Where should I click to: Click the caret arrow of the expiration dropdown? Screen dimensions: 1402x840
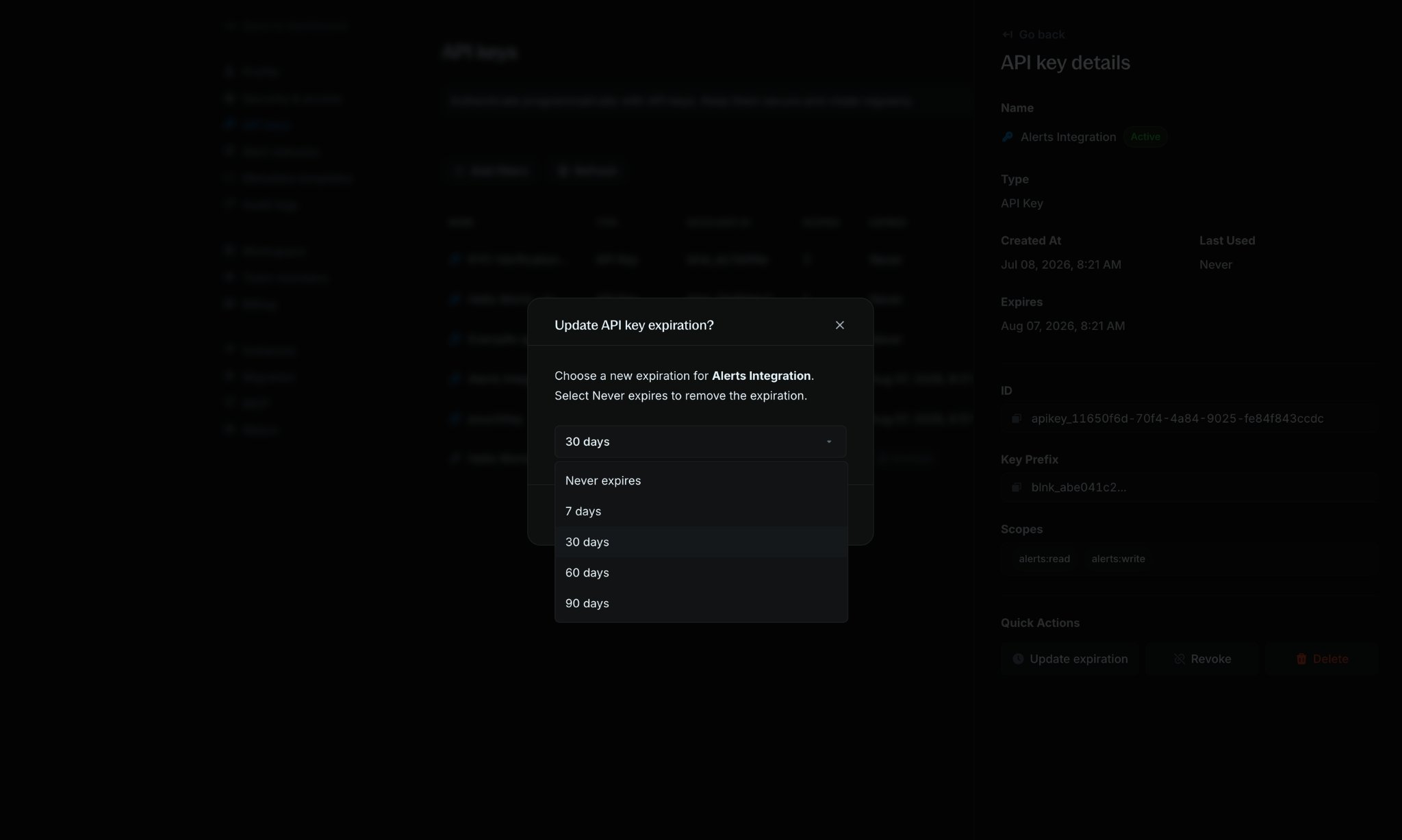[x=829, y=442]
